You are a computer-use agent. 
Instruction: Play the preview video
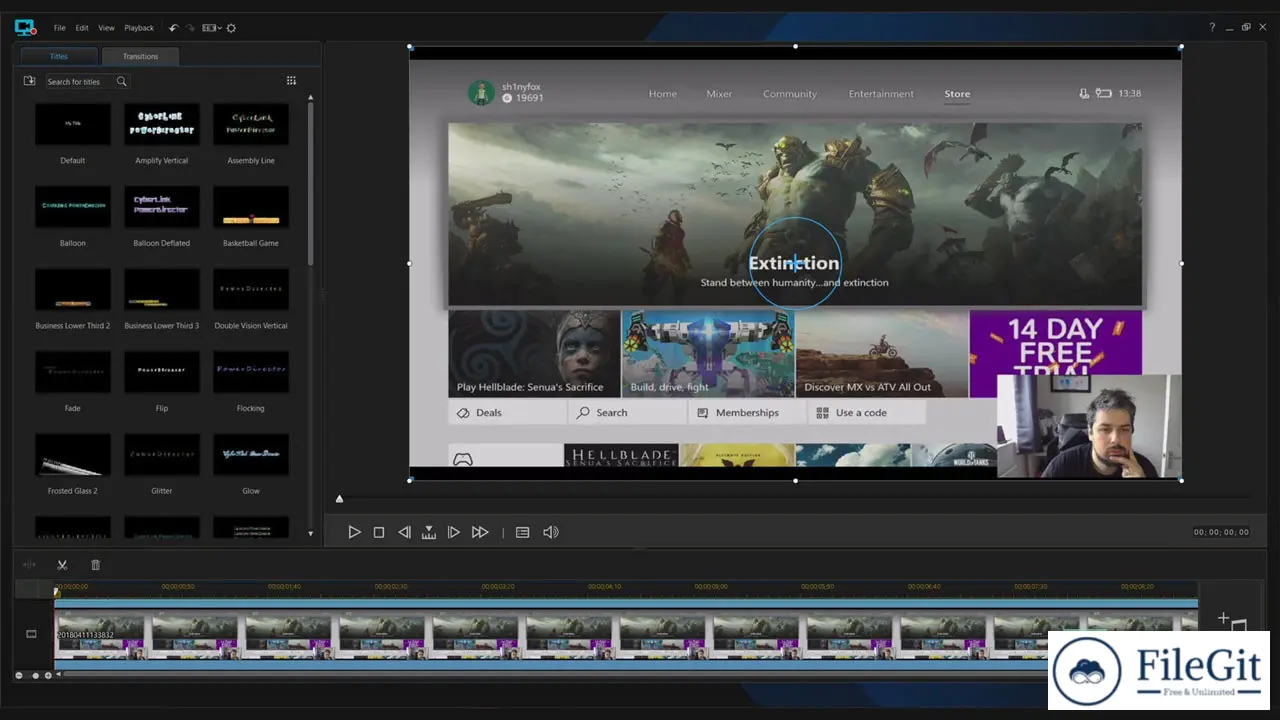coord(354,533)
